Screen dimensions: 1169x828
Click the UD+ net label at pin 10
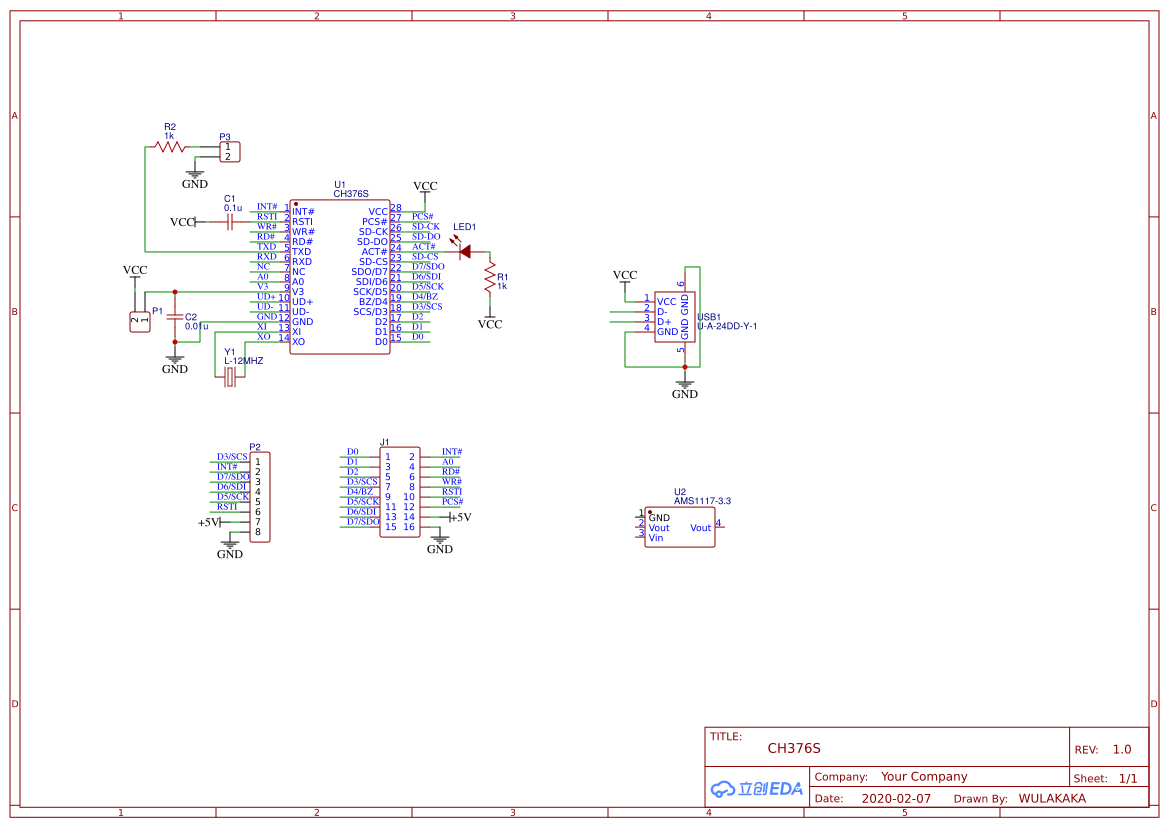pyautogui.click(x=266, y=297)
